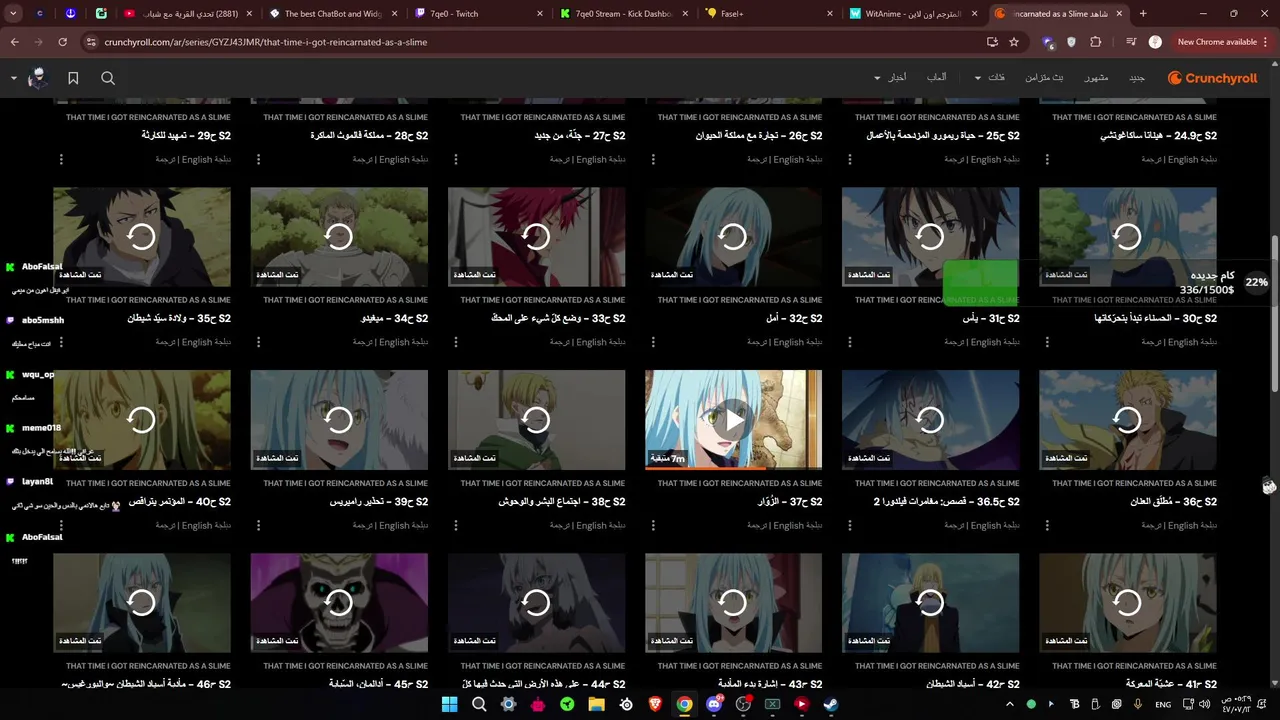Switch to the 7qe0 - Twitch tab
The width and height of the screenshot is (1280, 720).
pos(476,14)
